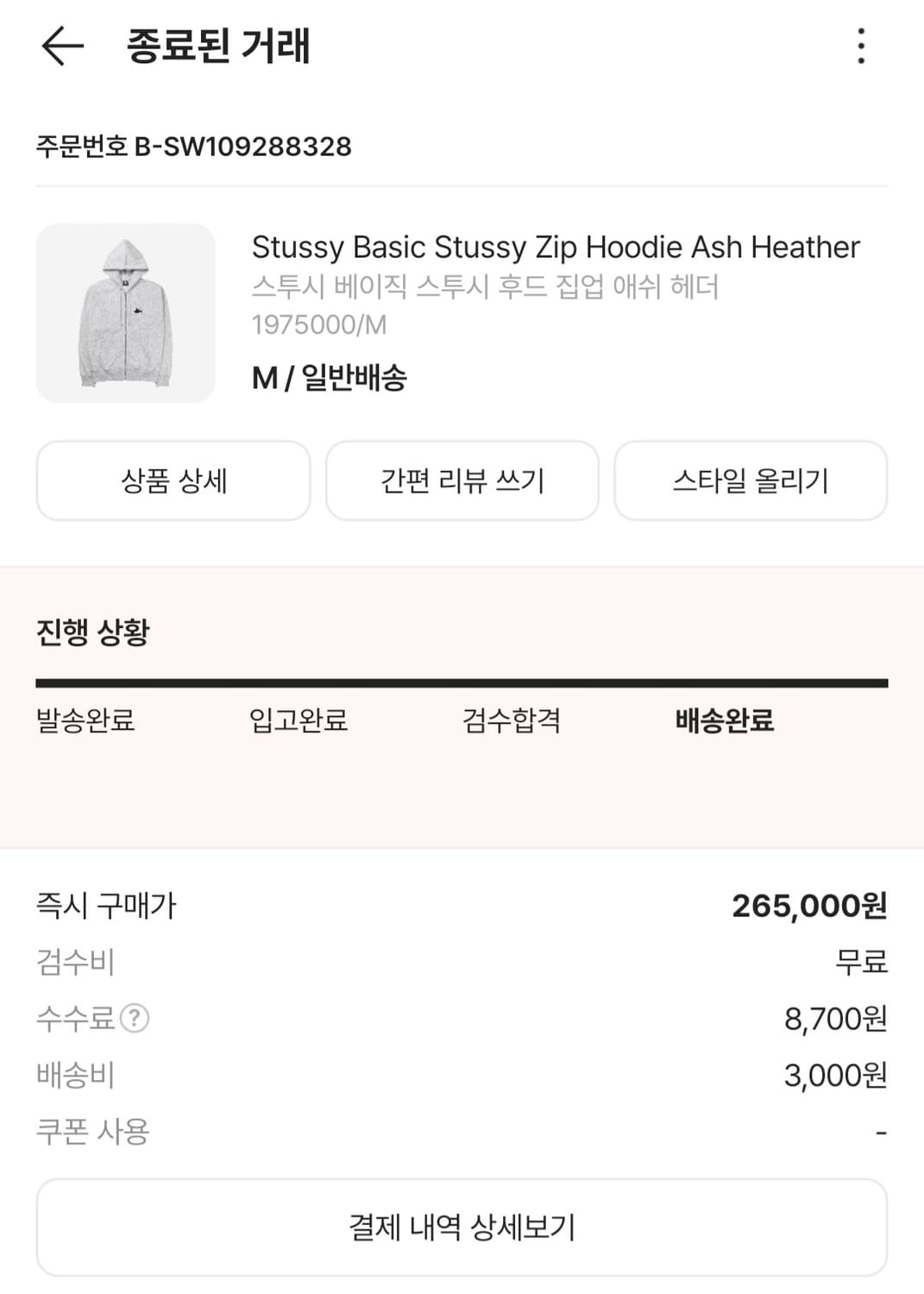Screen dimensions: 924x1294
Task: Click the black progress status bar
Action: (x=462, y=683)
